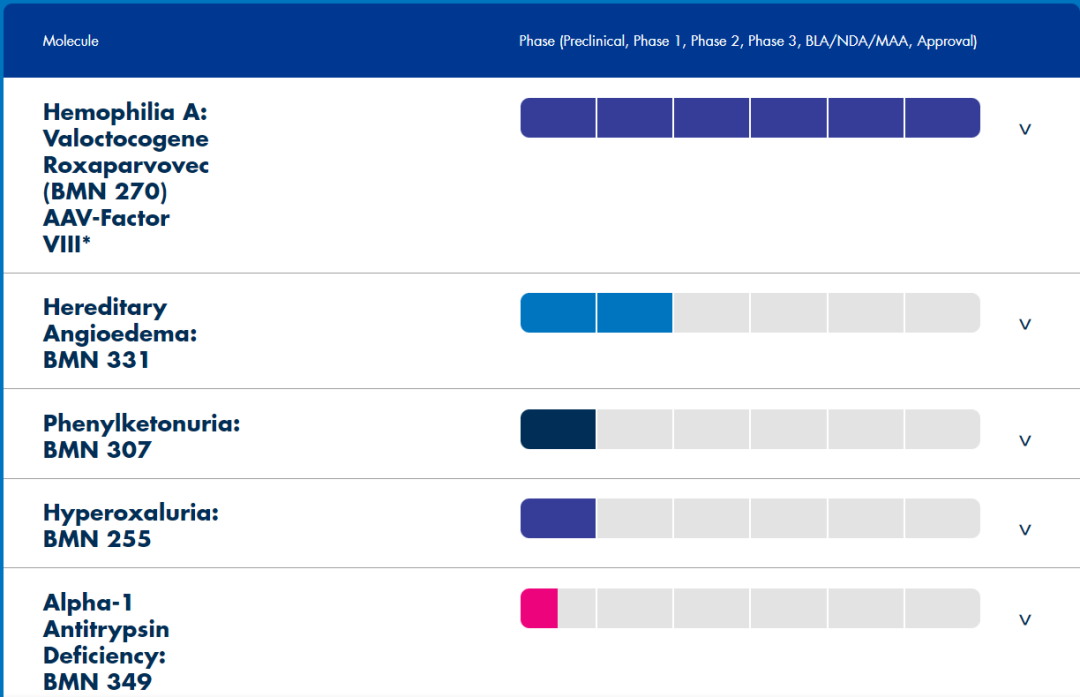Viewport: 1080px width, 697px height.
Task: Expand the Alpha-1 Antitrypsin Deficiency BMN 349 row
Action: tap(1024, 619)
